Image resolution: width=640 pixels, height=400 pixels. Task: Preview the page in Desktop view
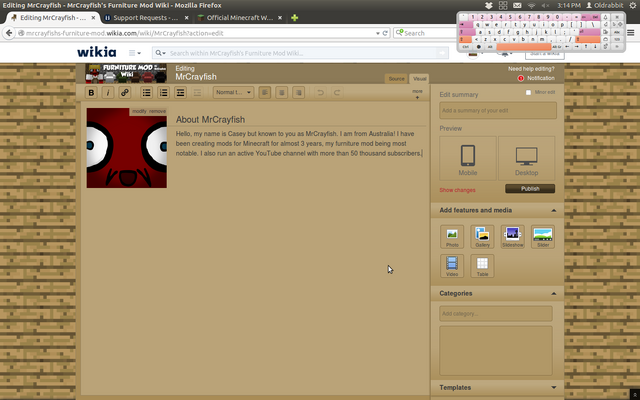point(527,158)
